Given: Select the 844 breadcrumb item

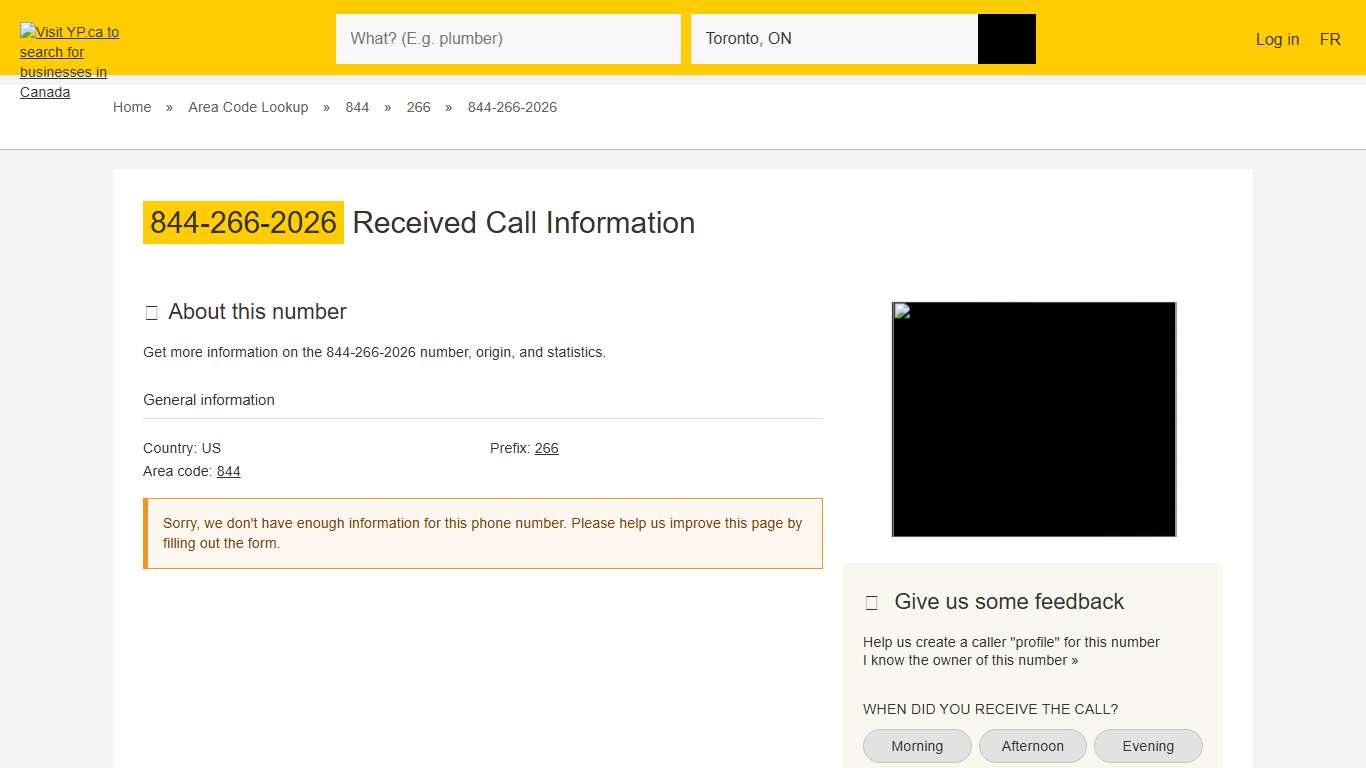Looking at the screenshot, I should (357, 107).
